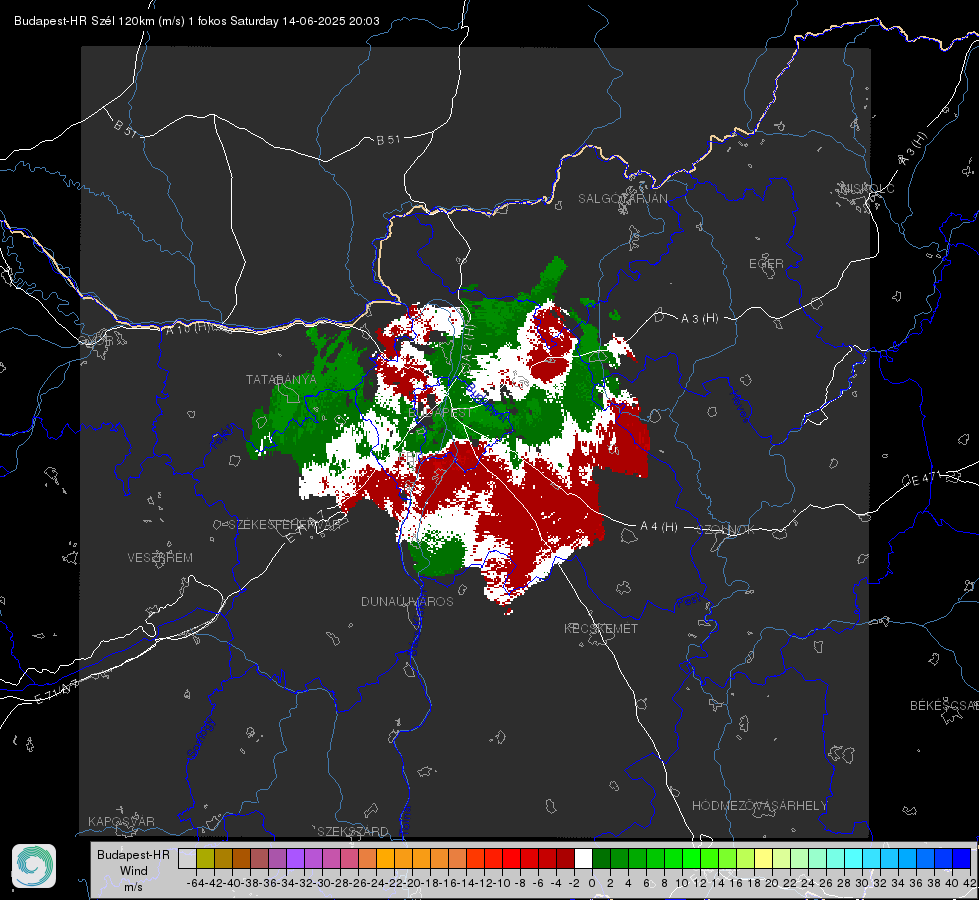
Task: Pick the yellow swatch between 18 and 20
Action: 763,858
